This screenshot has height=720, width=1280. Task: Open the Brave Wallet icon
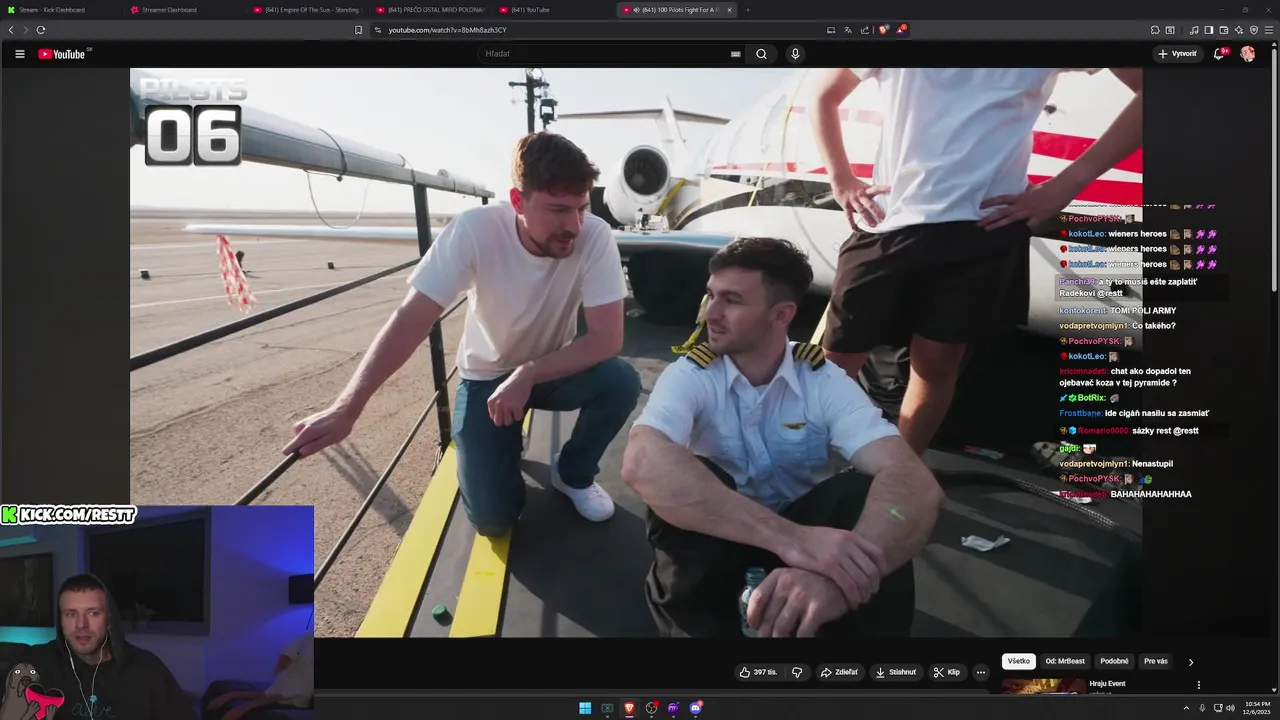[x=1224, y=30]
